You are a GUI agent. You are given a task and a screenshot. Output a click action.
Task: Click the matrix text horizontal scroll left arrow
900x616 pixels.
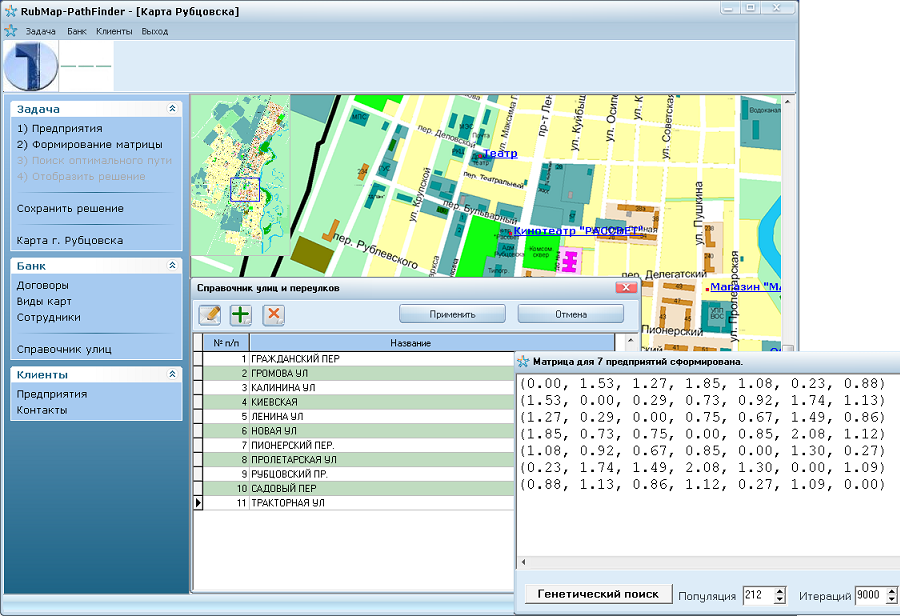(523, 562)
